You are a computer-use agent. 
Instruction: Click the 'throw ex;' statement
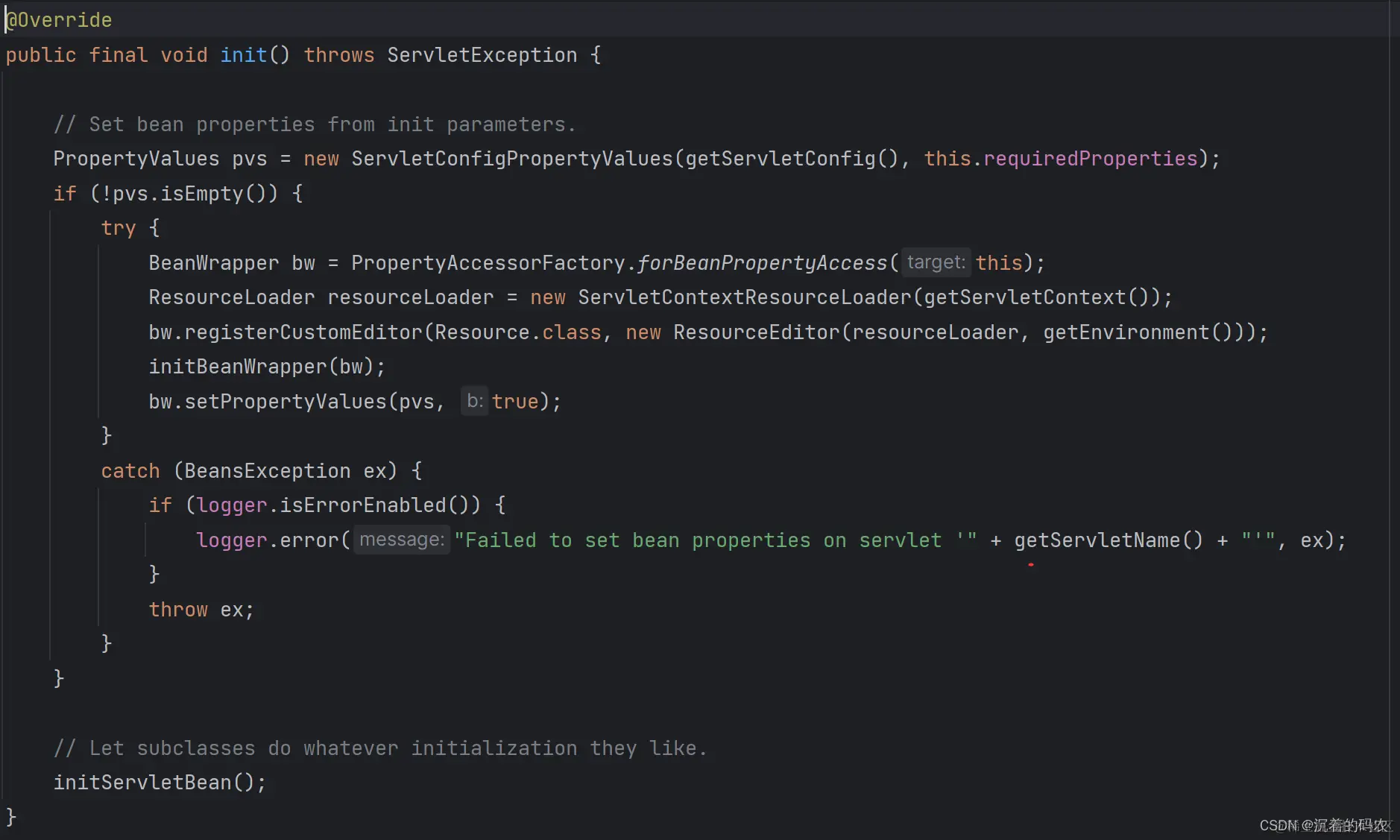[x=201, y=610]
